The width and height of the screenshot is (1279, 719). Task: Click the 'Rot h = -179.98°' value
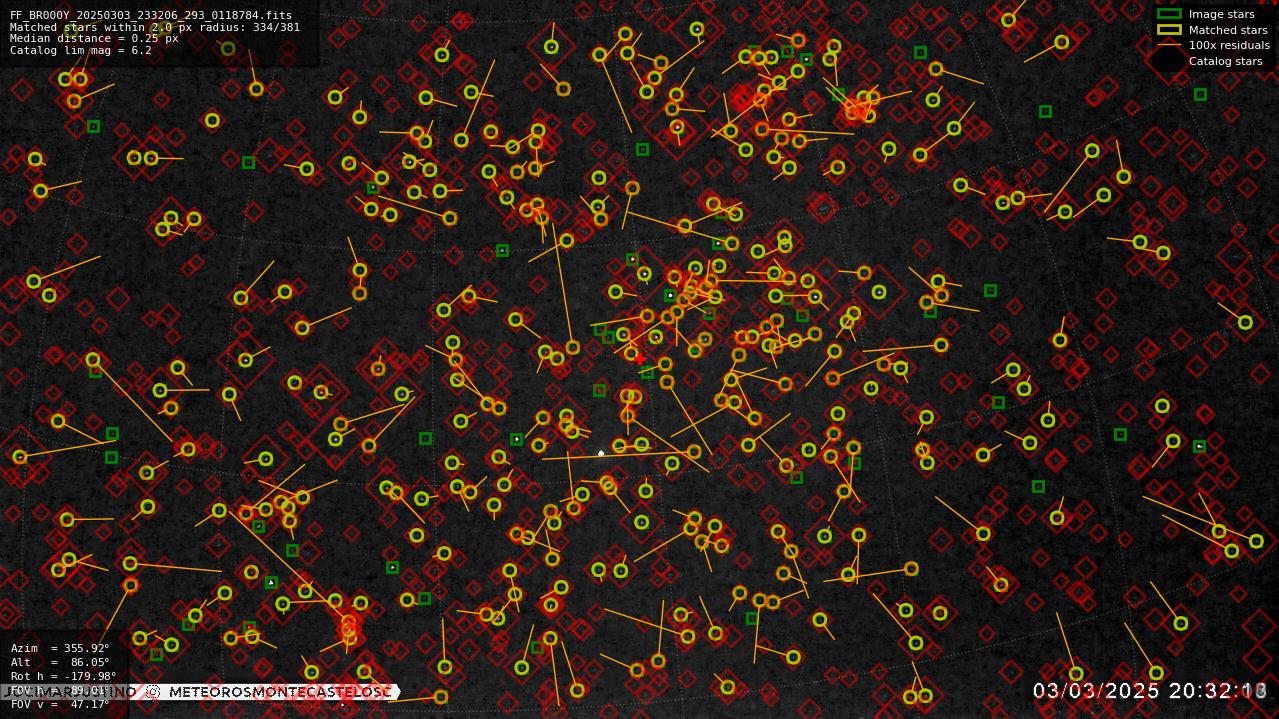(64, 676)
